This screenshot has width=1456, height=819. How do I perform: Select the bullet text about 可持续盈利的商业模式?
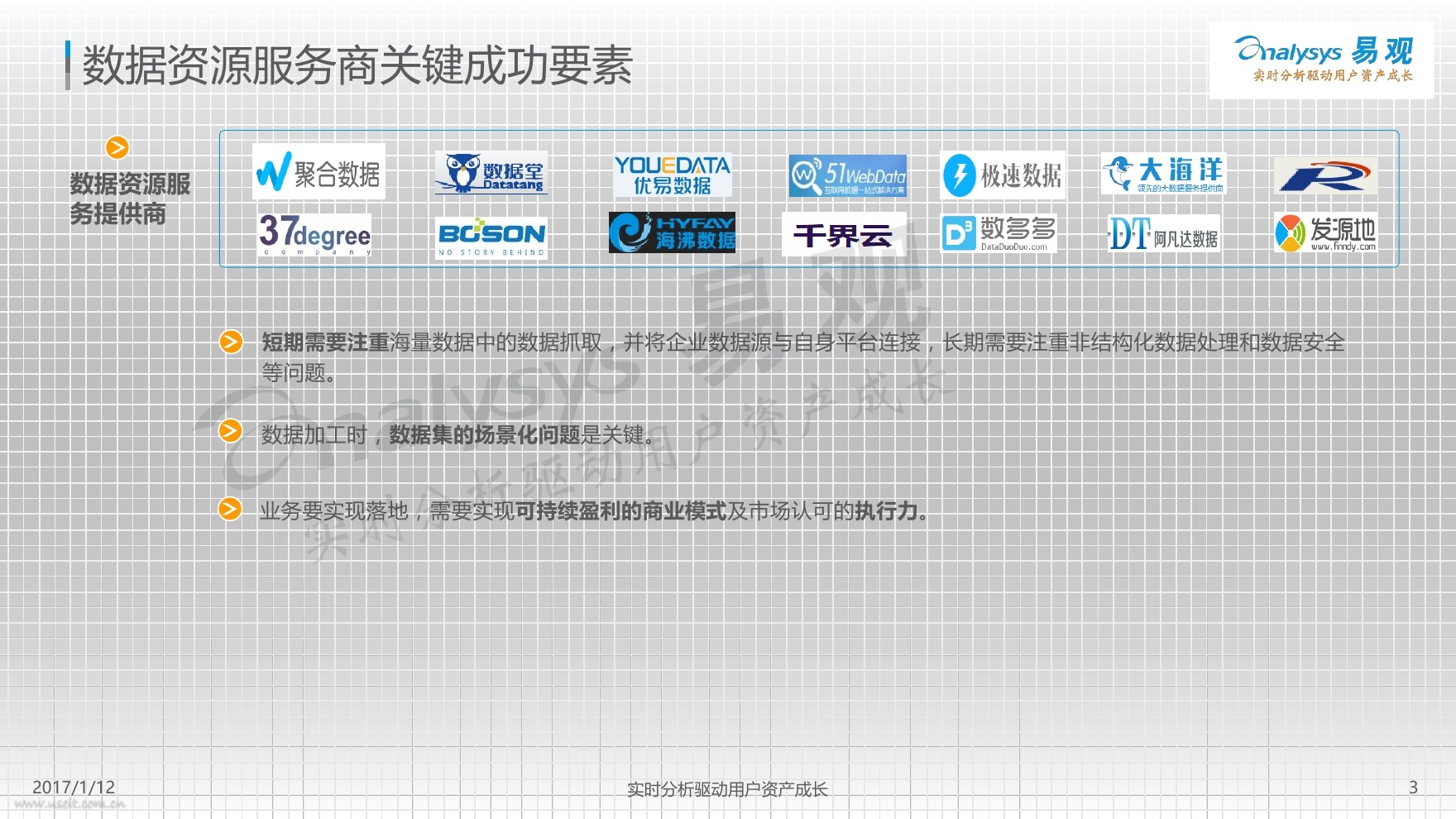[594, 511]
